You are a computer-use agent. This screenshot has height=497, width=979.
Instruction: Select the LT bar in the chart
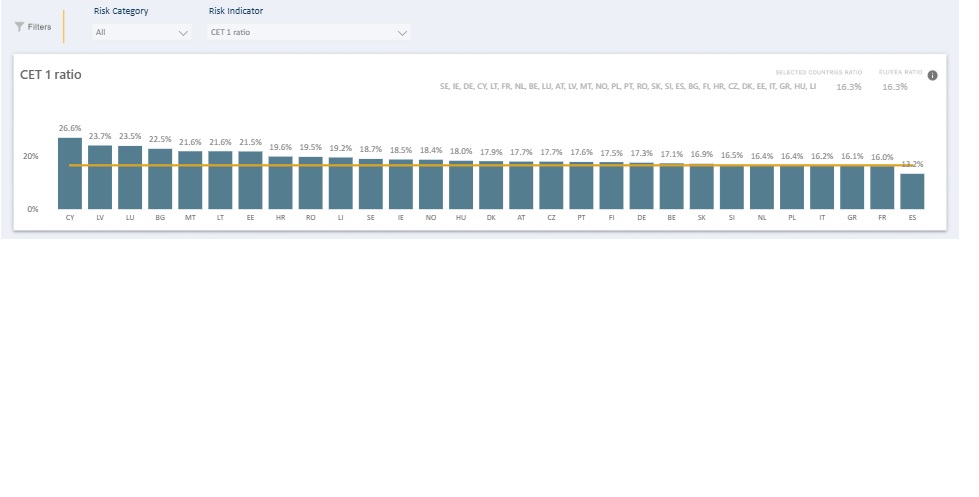coord(220,180)
